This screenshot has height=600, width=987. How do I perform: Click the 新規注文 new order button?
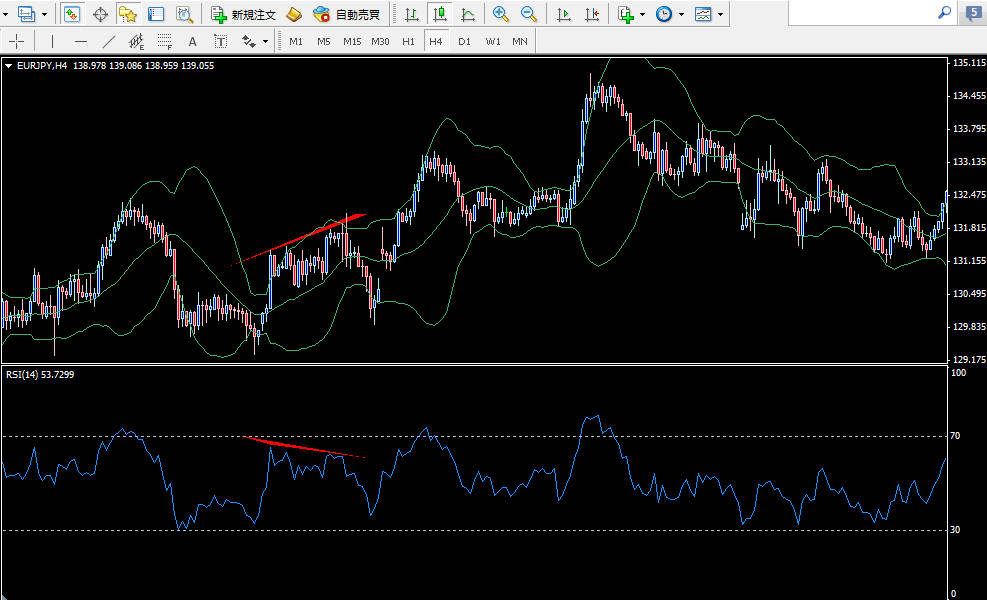(x=244, y=14)
